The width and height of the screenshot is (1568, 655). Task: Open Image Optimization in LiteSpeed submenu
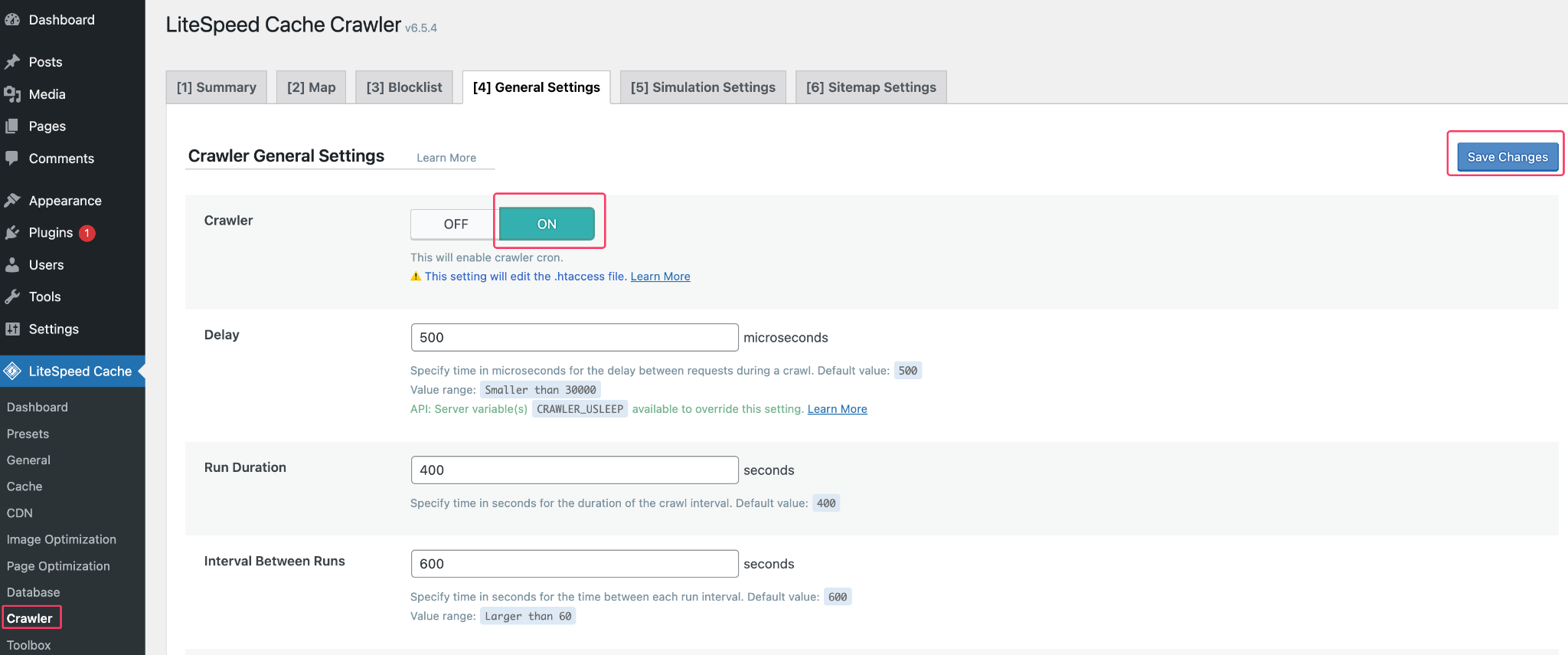pyautogui.click(x=61, y=539)
